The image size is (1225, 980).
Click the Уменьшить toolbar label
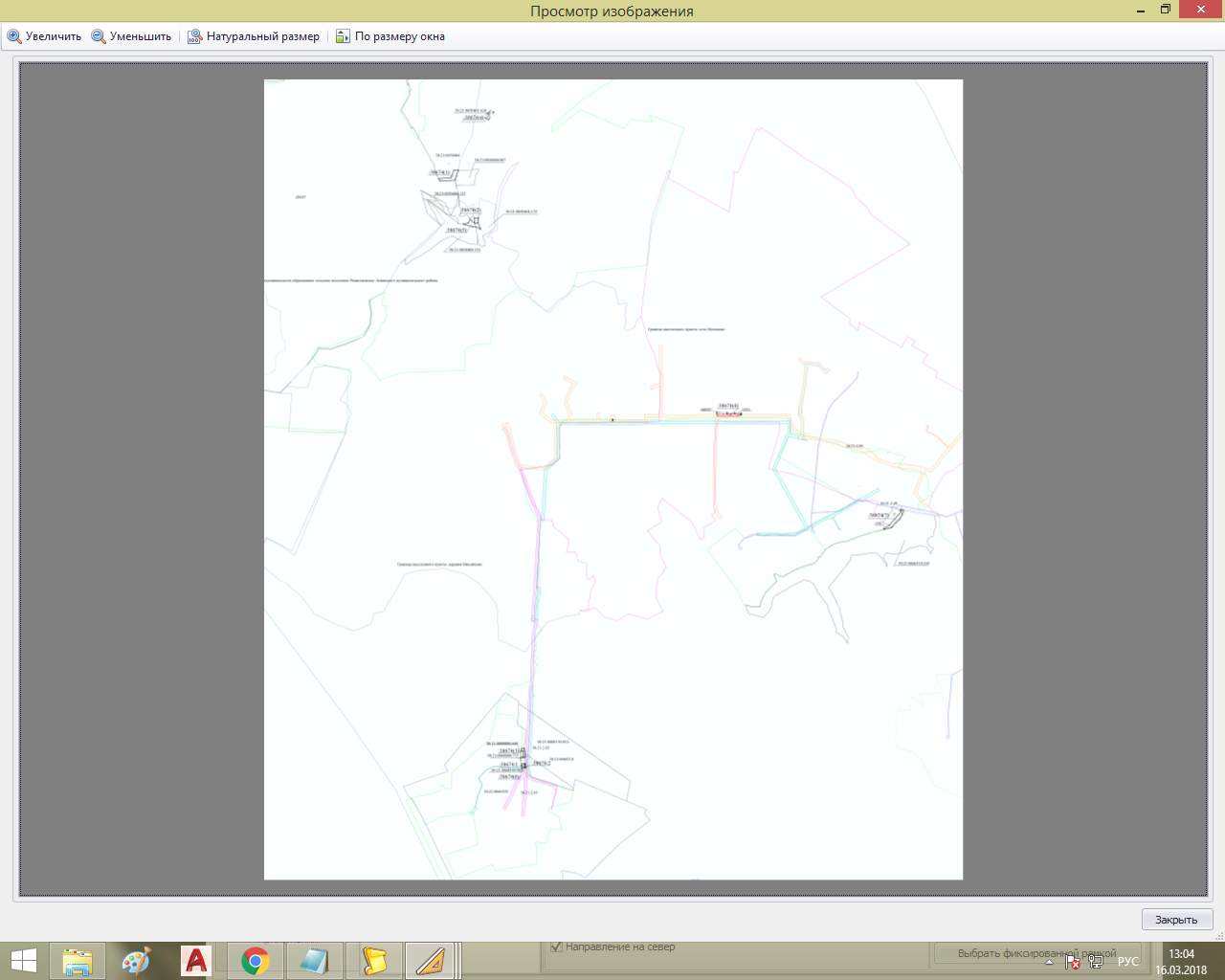[141, 36]
